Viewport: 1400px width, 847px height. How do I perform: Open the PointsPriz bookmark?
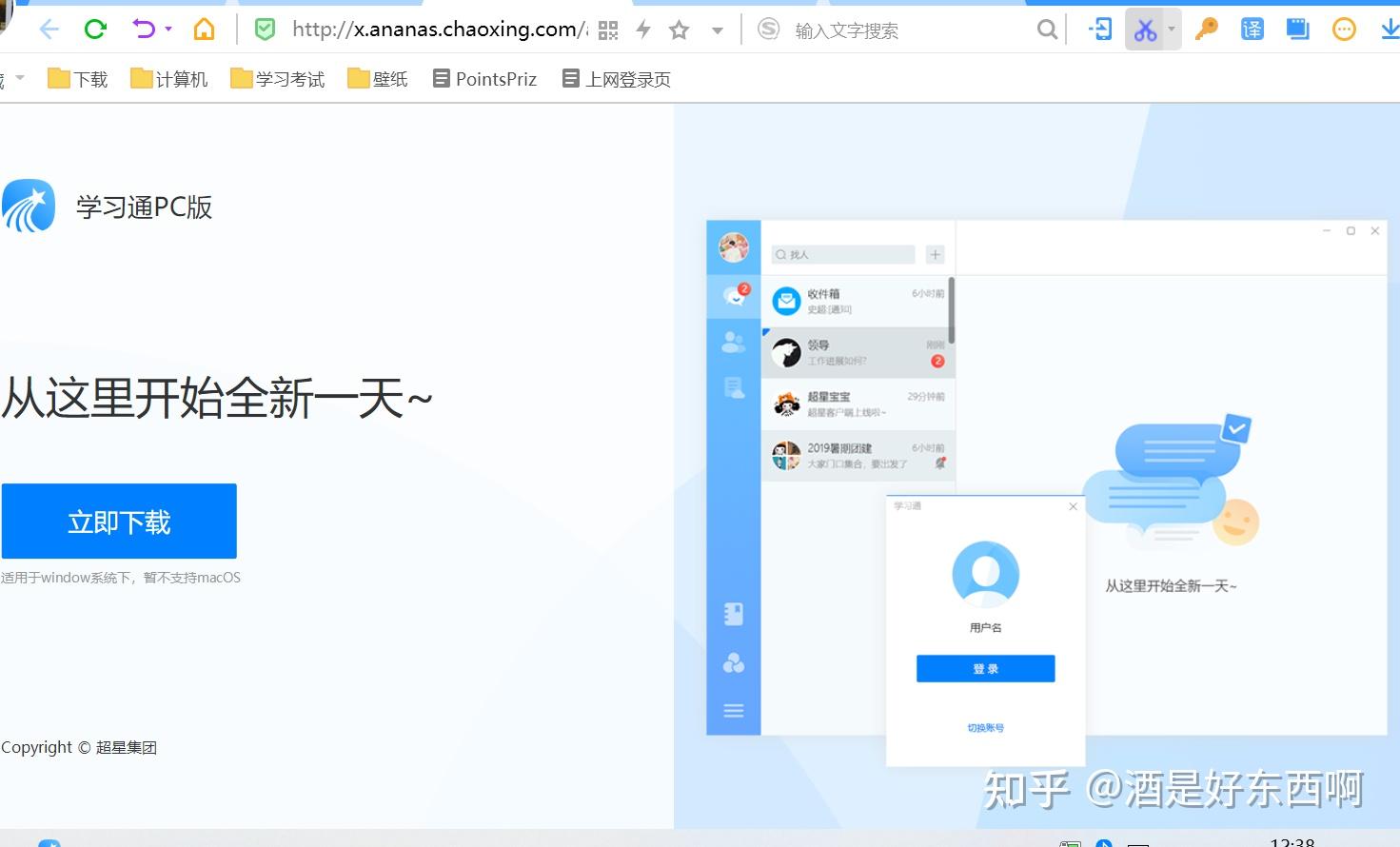485,79
